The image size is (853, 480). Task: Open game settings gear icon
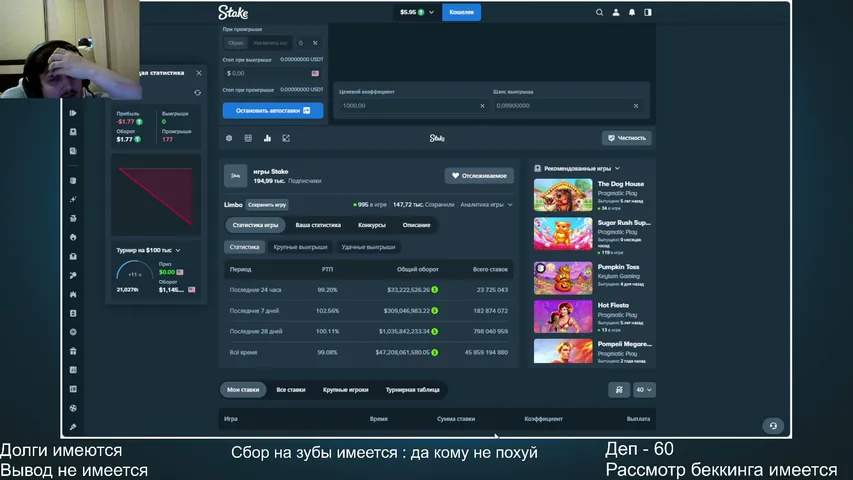[229, 138]
